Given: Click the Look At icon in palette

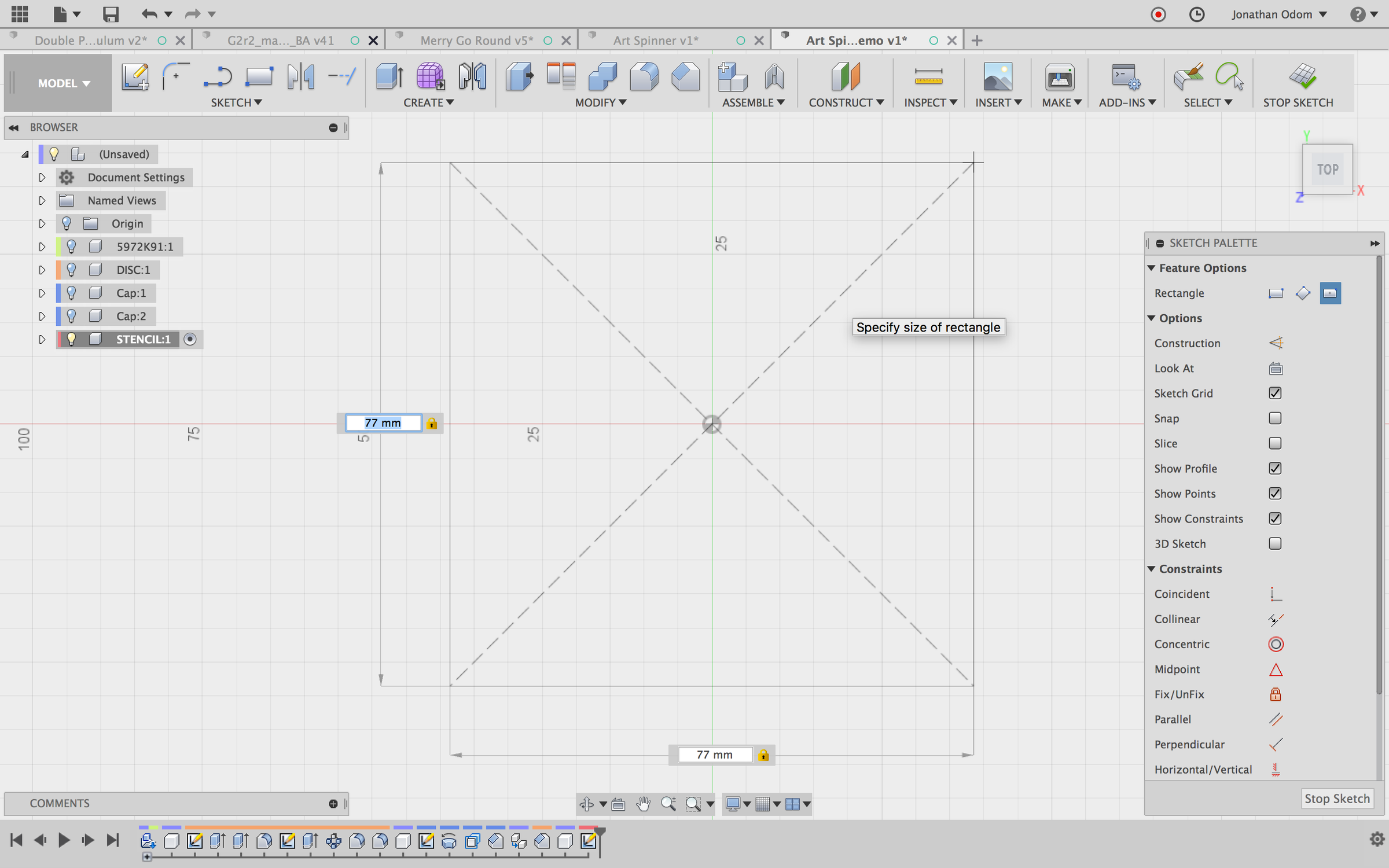Looking at the screenshot, I should 1276,369.
